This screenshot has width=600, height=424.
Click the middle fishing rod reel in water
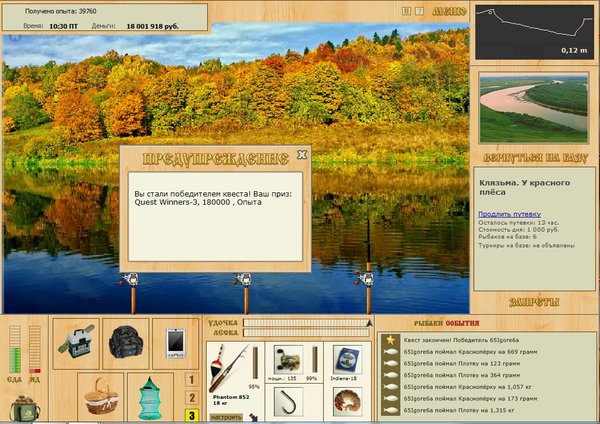243,280
